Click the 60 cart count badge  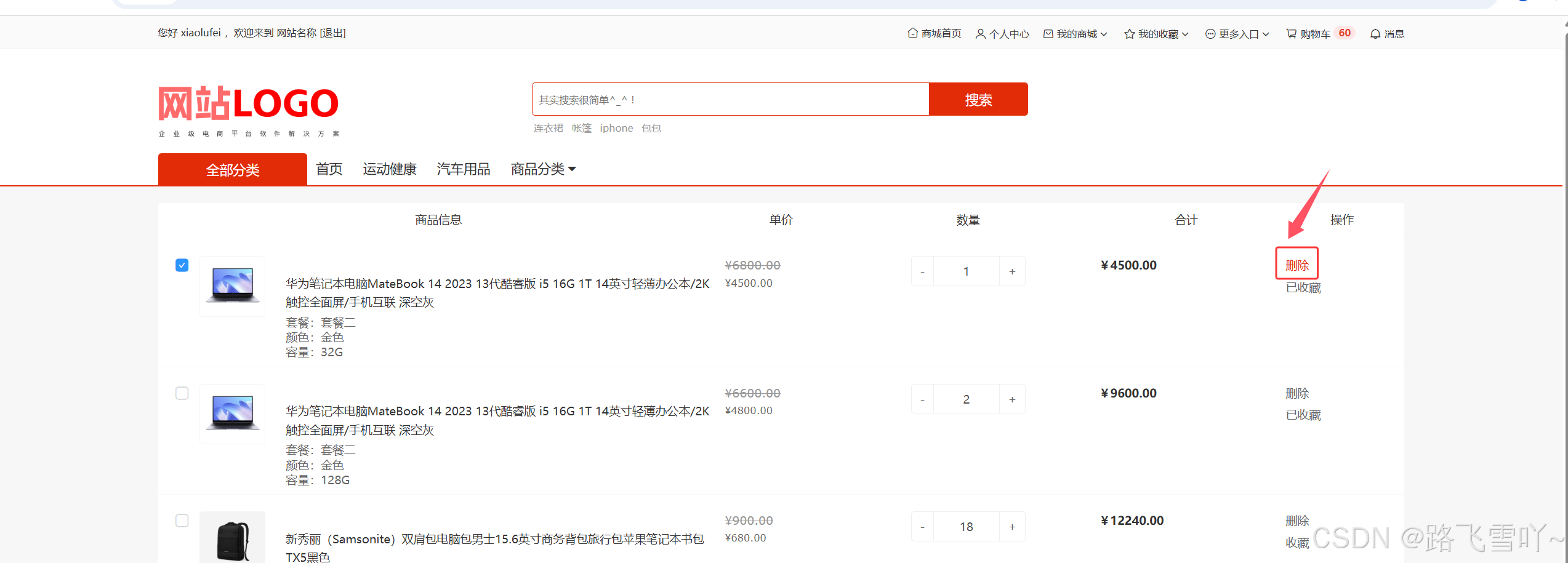tap(1345, 33)
